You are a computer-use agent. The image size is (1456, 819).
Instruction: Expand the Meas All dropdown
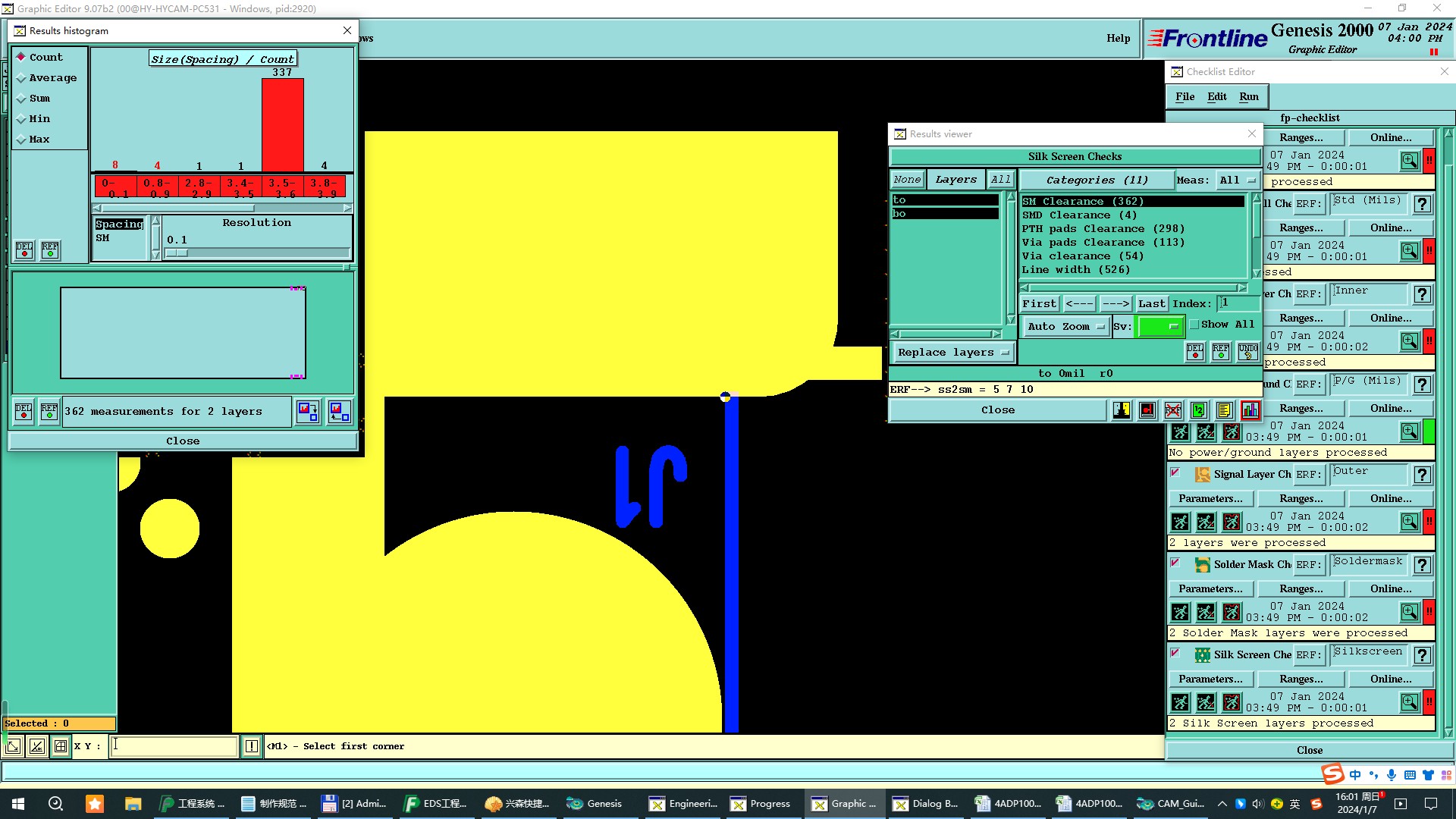pos(1237,180)
